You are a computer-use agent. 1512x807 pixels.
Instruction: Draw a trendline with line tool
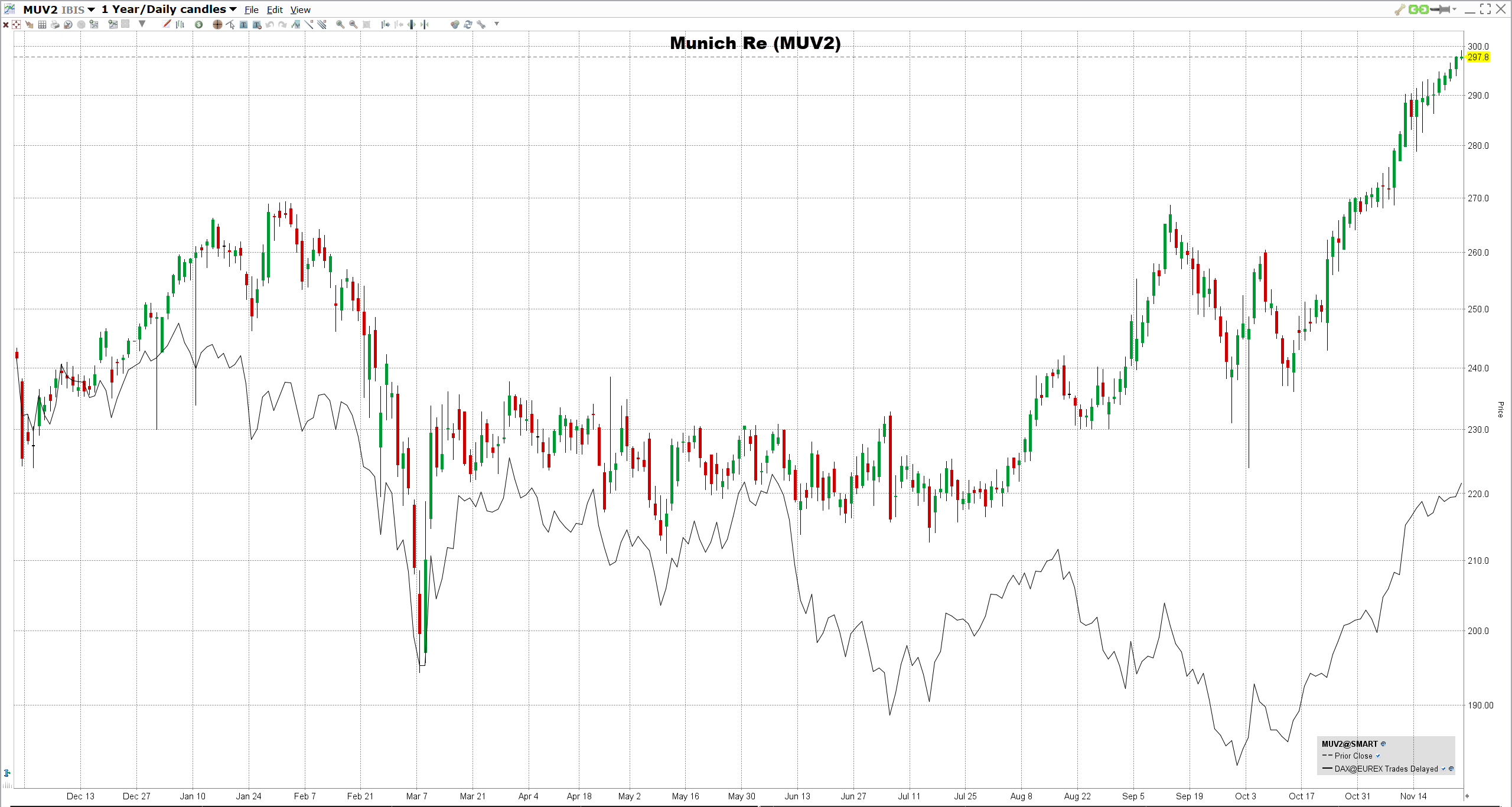pyautogui.click(x=308, y=24)
